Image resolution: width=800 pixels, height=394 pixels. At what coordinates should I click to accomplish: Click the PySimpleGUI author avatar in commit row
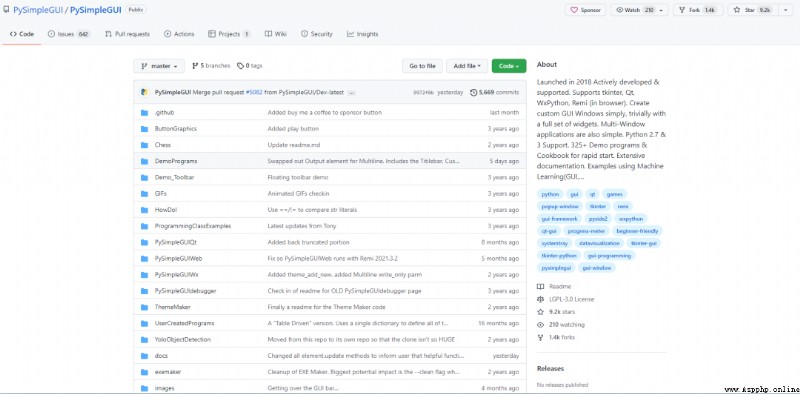coord(144,92)
